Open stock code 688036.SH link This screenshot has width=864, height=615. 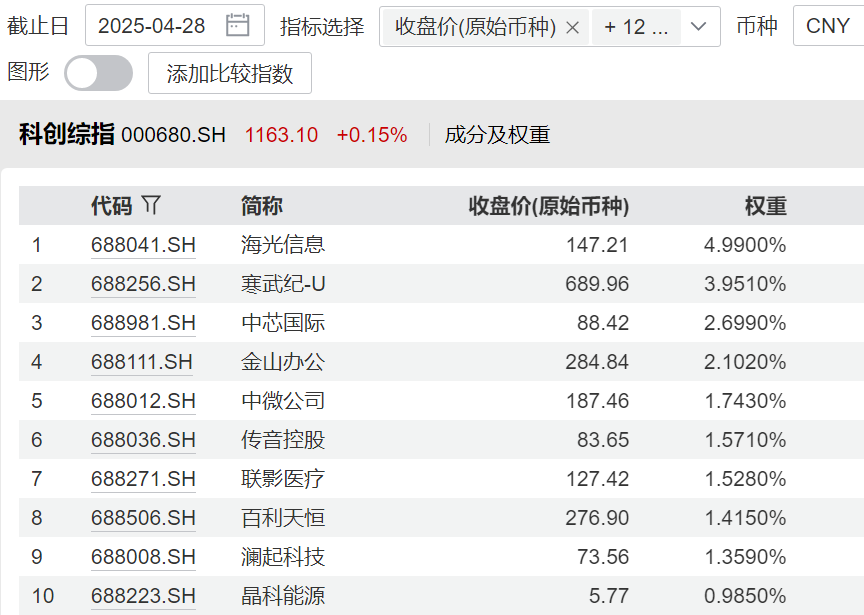tap(143, 440)
